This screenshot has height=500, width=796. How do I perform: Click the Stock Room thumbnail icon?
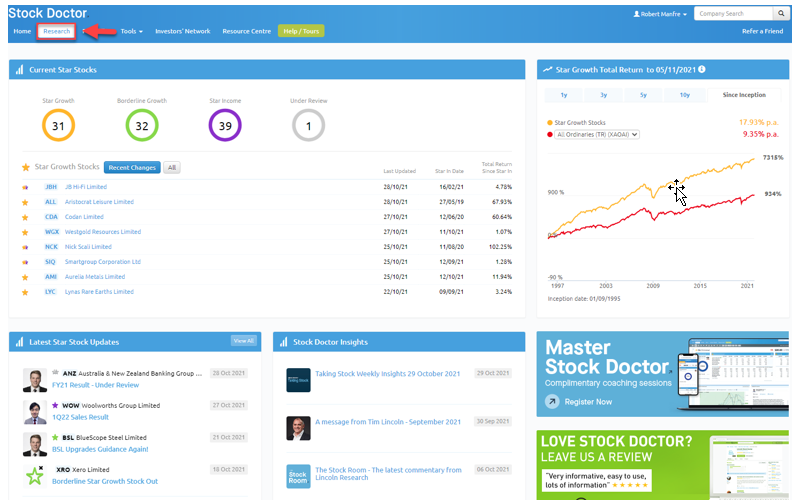(298, 477)
